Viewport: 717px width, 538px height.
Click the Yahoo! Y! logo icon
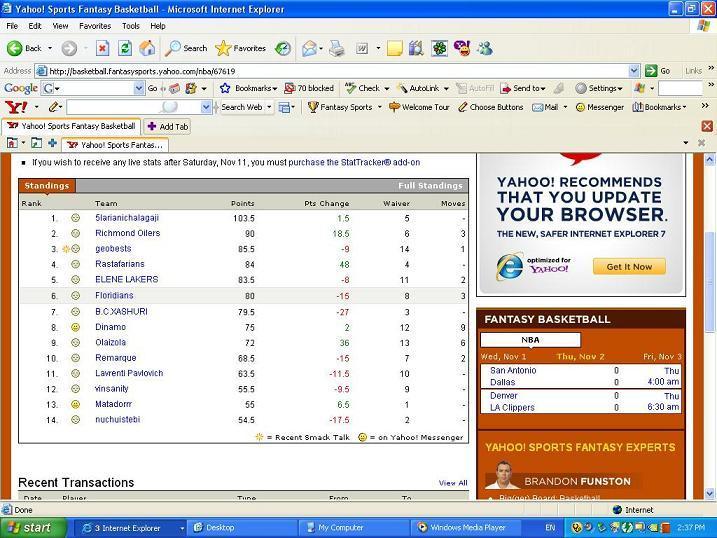[16, 107]
